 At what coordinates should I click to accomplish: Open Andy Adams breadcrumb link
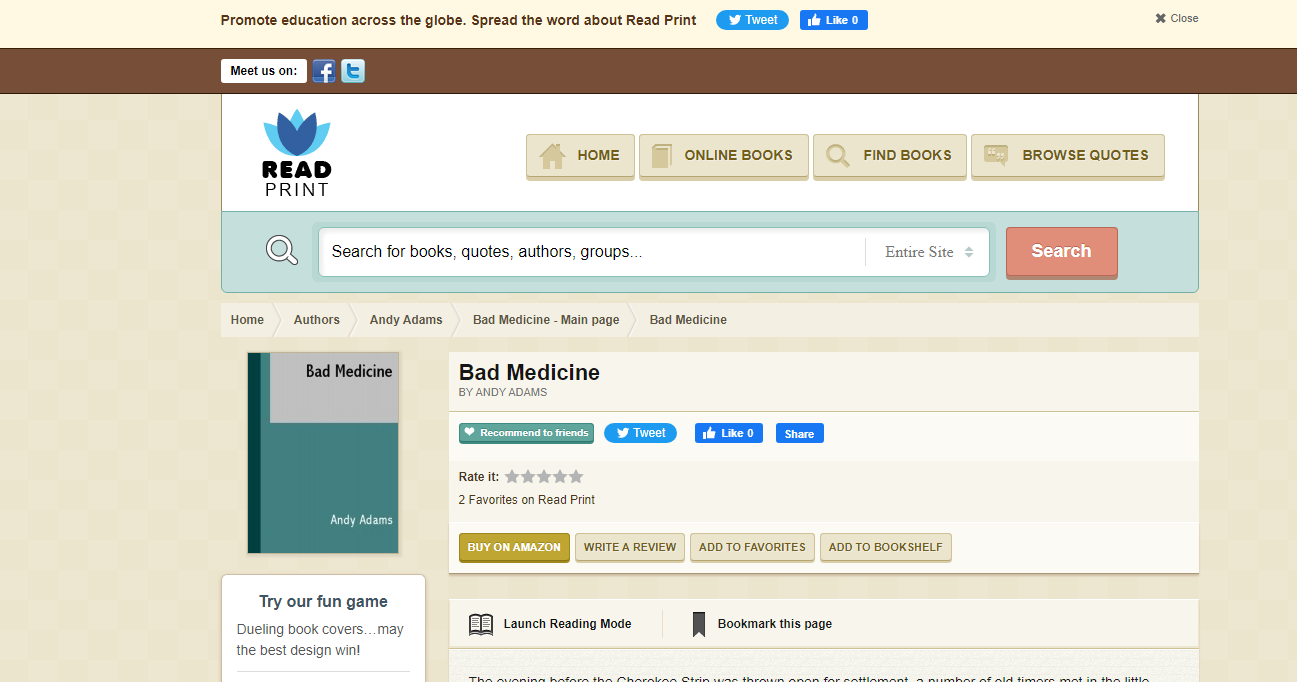(x=406, y=320)
